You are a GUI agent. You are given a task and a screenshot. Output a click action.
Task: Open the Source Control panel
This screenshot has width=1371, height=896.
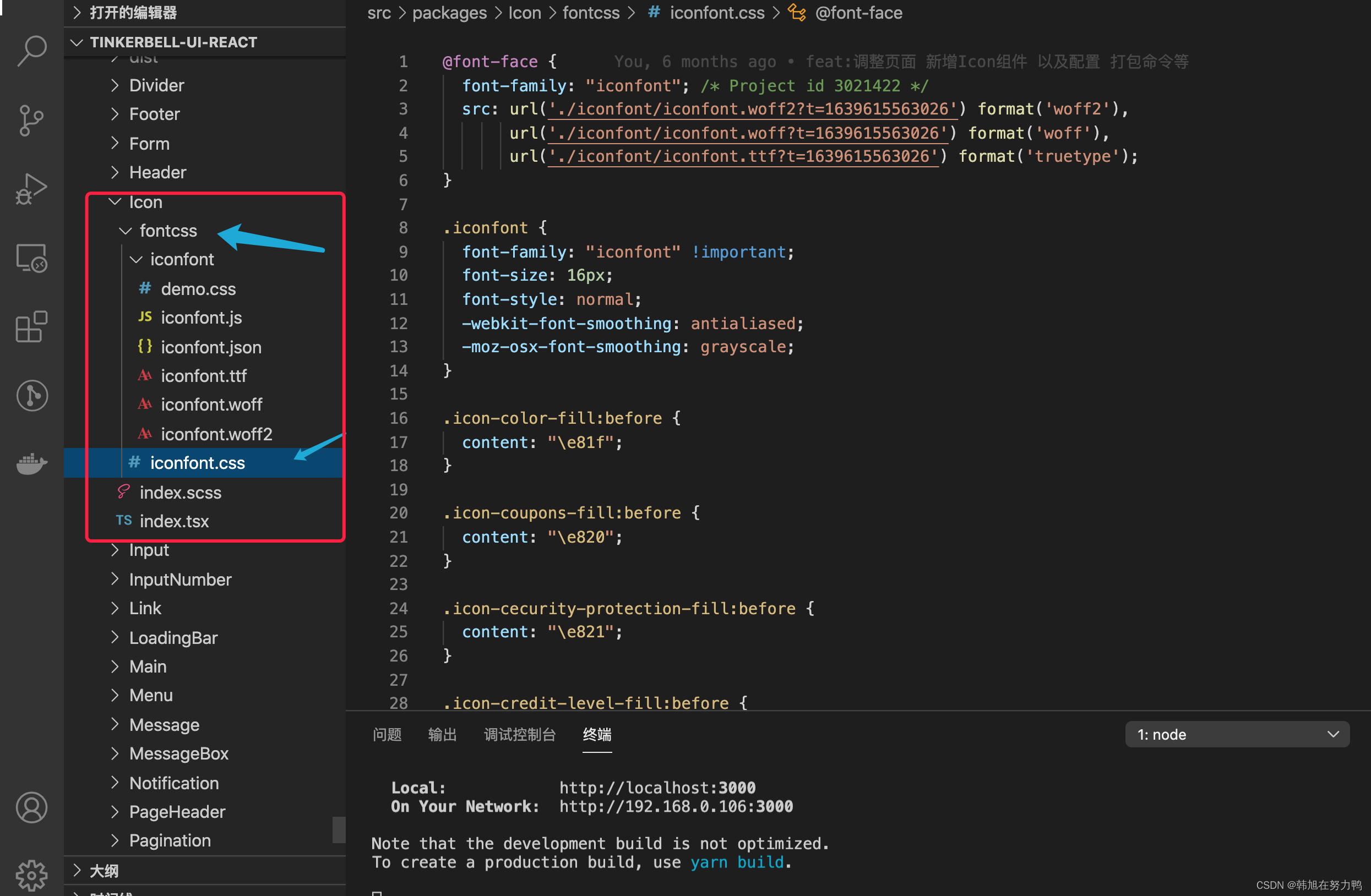coord(32,120)
